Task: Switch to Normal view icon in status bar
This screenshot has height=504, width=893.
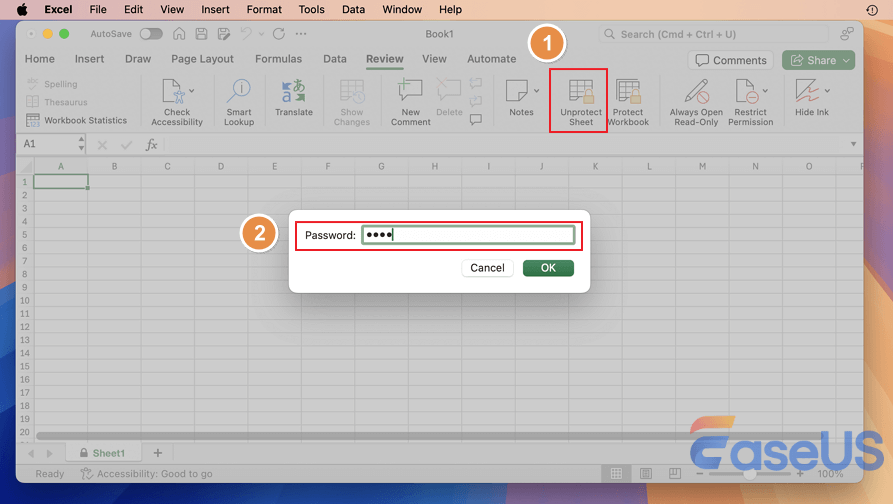Action: (616, 473)
